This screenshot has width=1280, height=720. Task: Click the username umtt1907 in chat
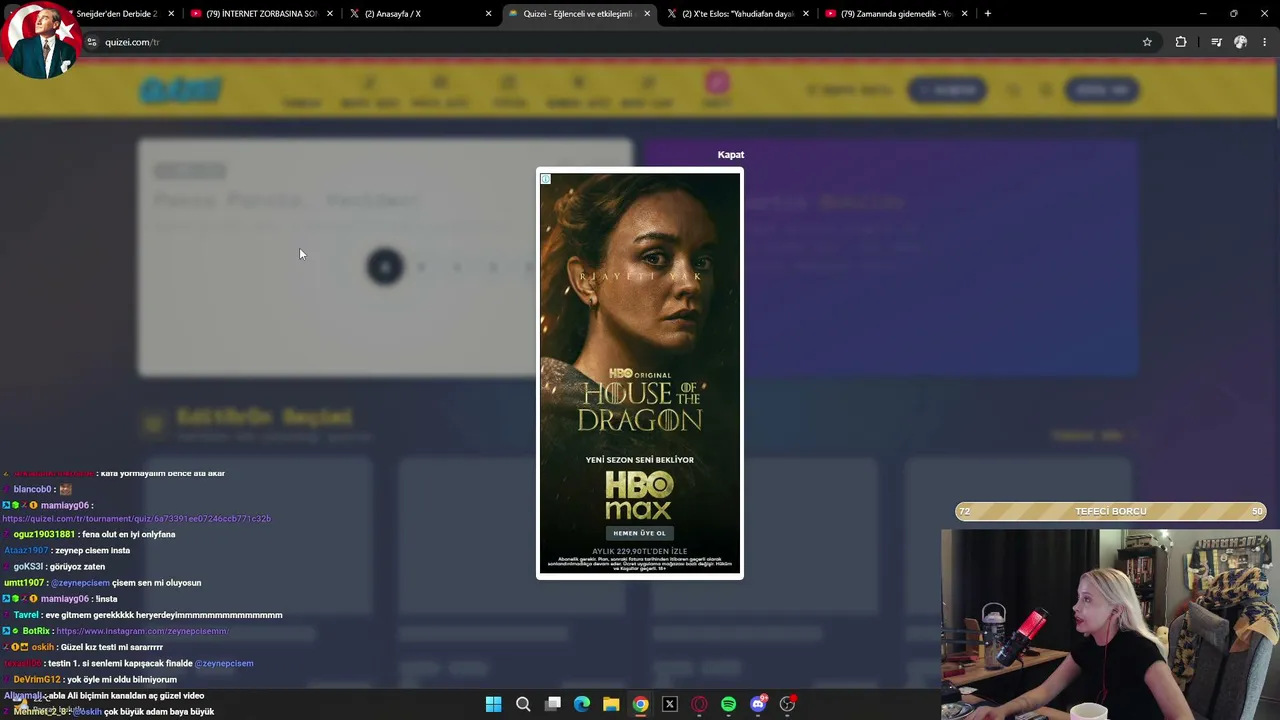pyautogui.click(x=24, y=583)
